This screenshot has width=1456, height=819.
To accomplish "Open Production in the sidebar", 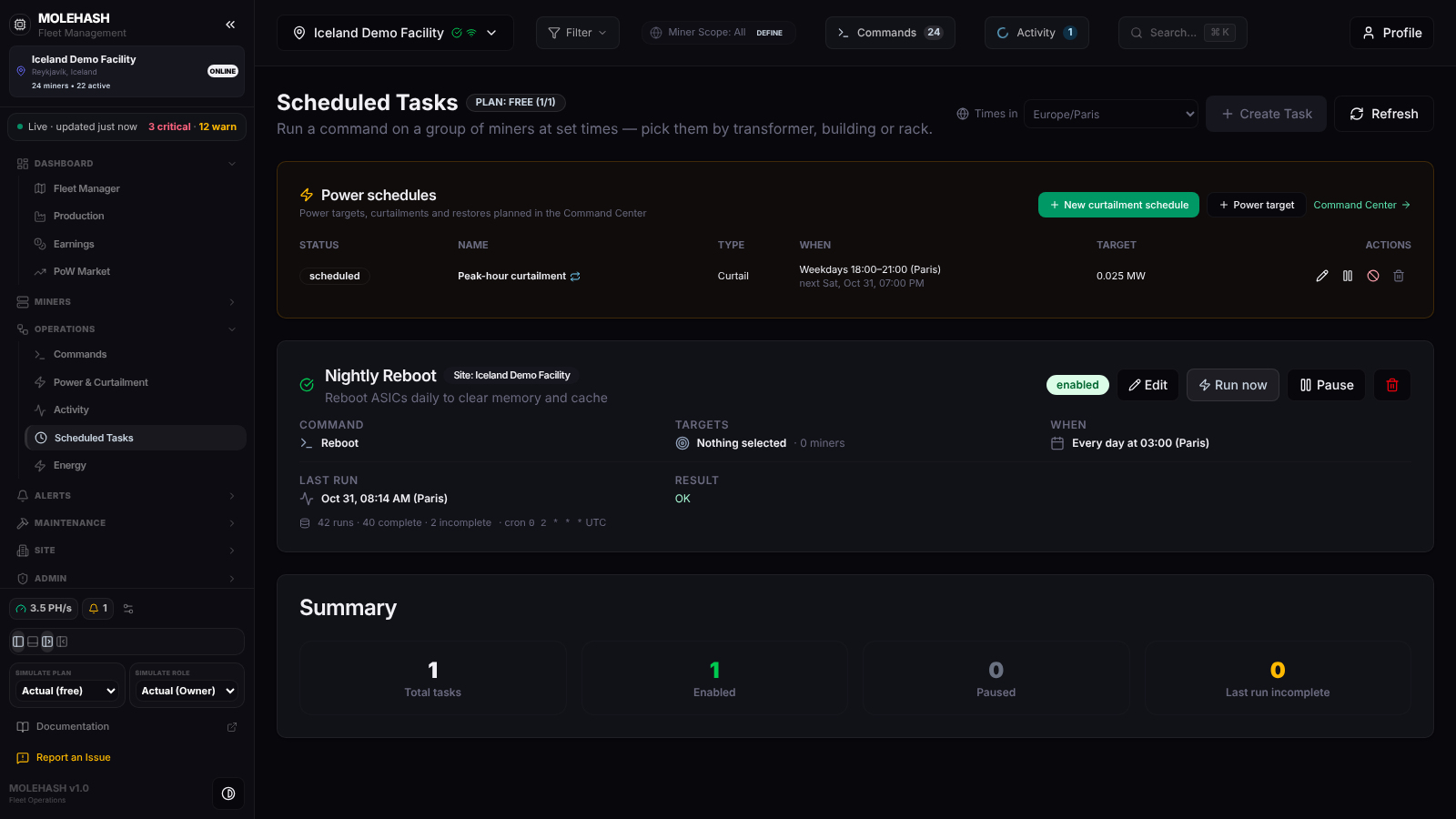I will [136, 216].
